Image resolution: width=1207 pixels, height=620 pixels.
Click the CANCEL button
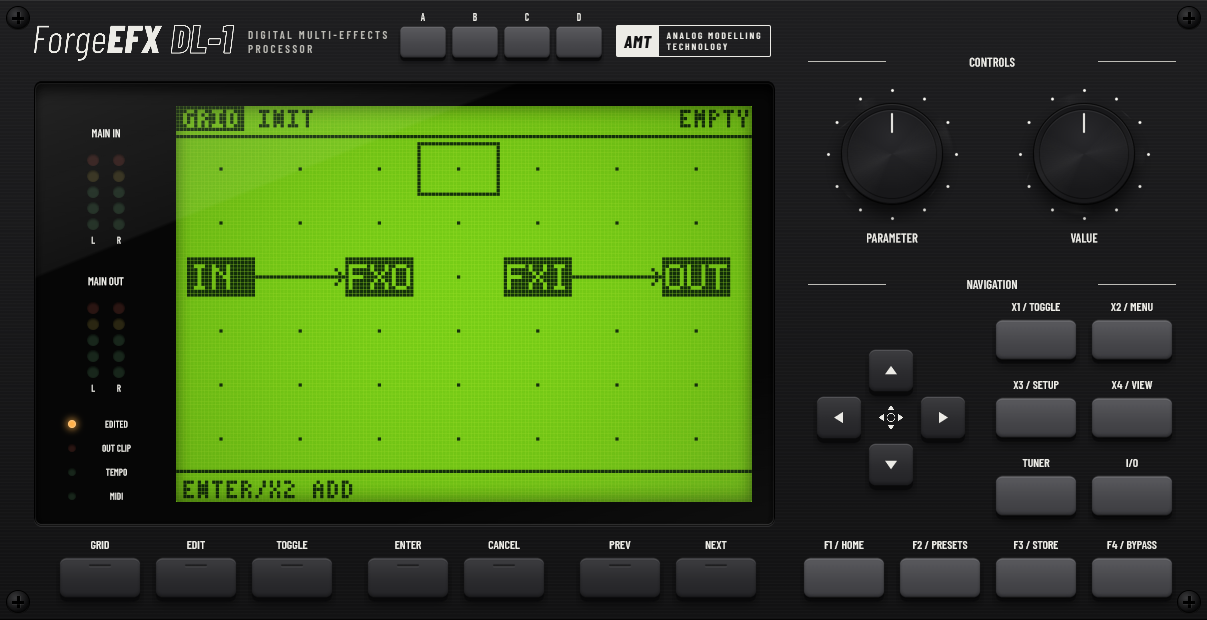pyautogui.click(x=504, y=578)
